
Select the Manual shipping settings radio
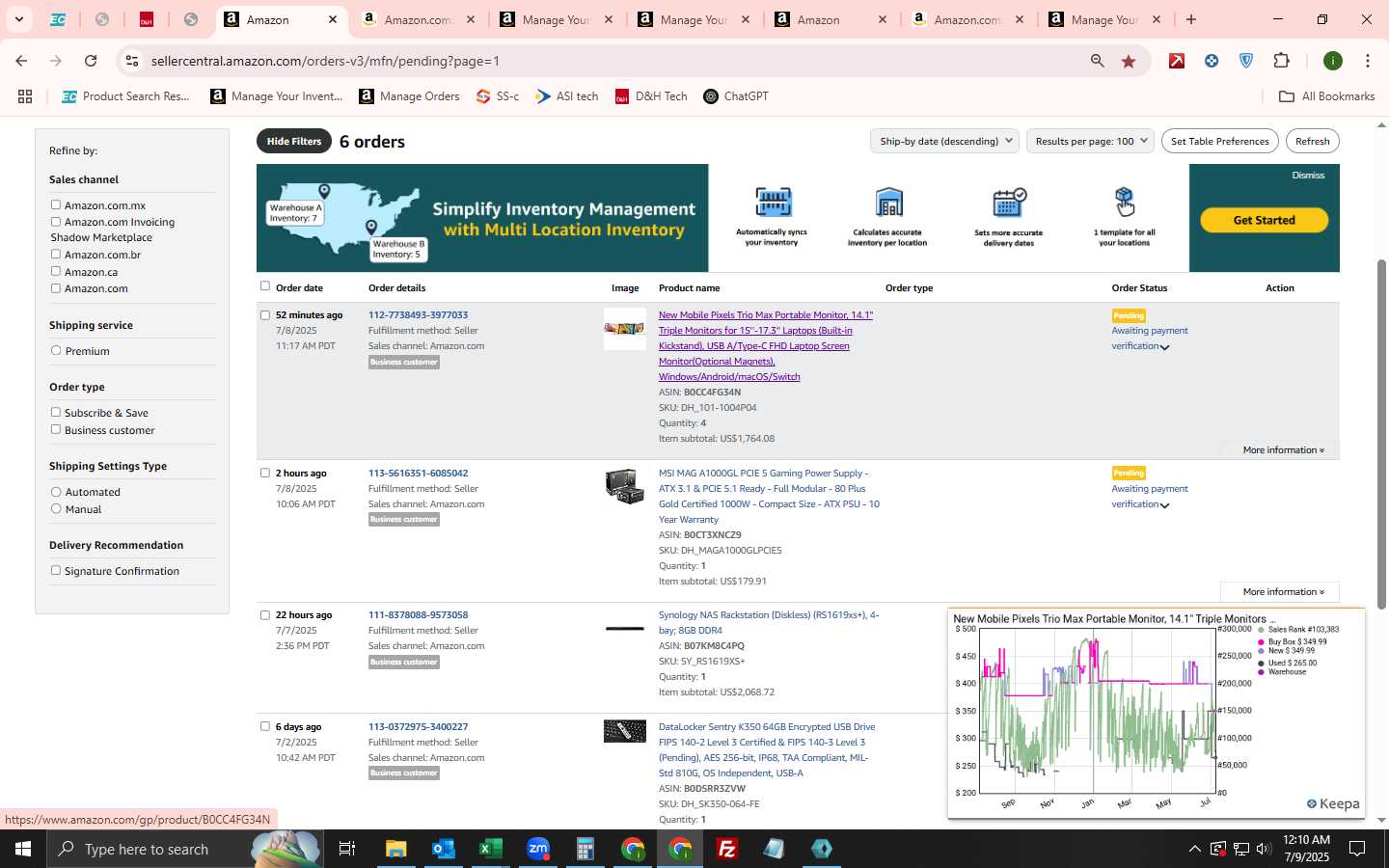point(56,508)
